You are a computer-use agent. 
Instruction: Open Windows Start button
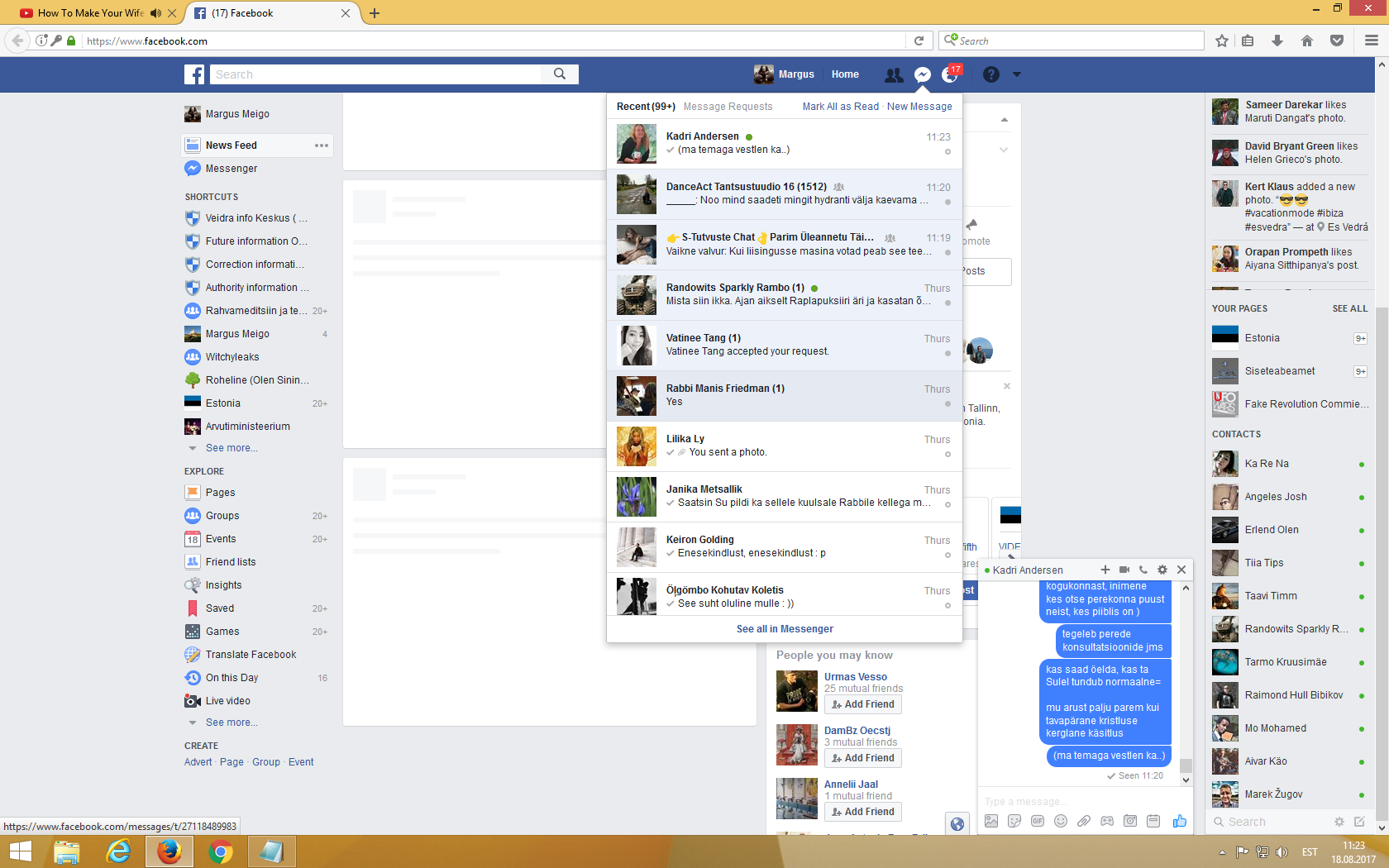21,851
